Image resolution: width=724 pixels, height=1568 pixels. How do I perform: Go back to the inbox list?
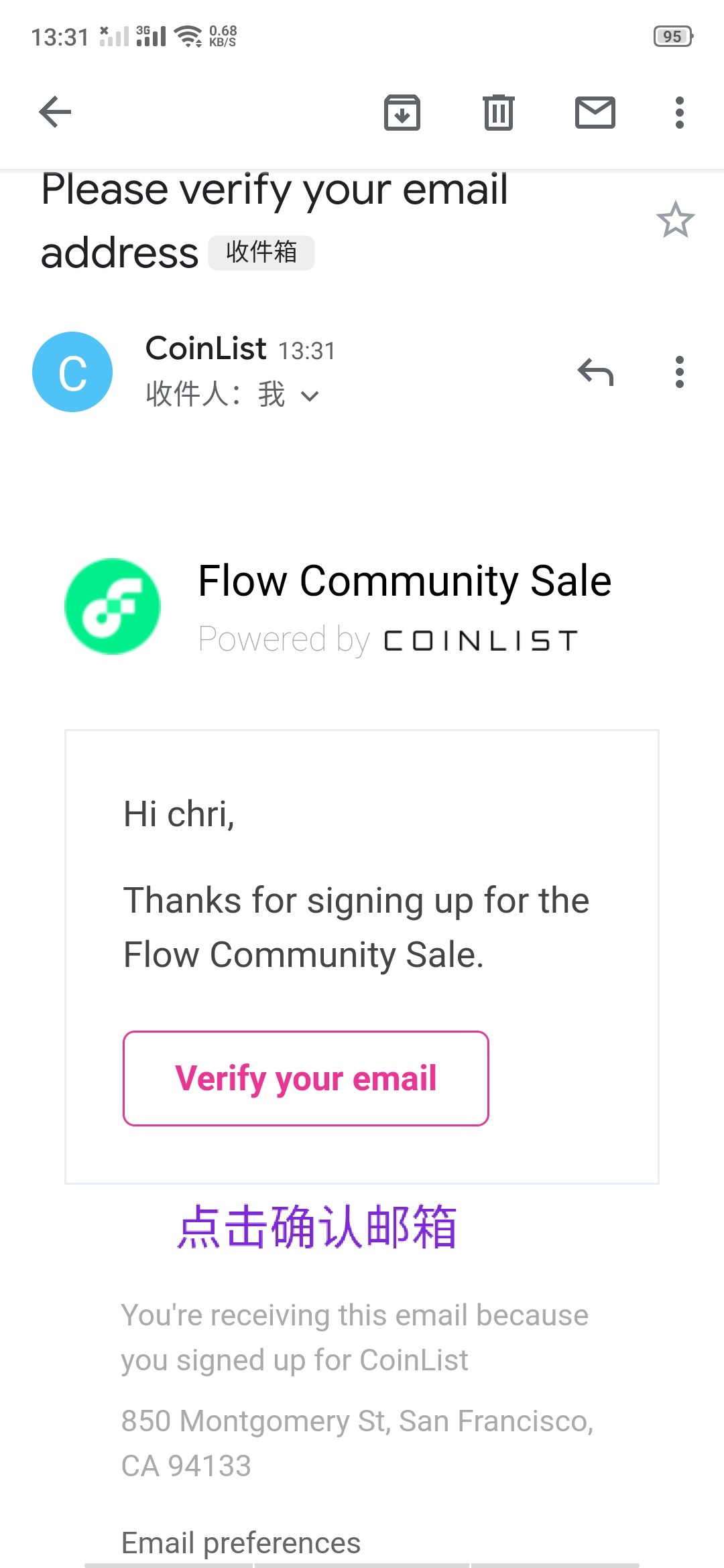pos(55,111)
